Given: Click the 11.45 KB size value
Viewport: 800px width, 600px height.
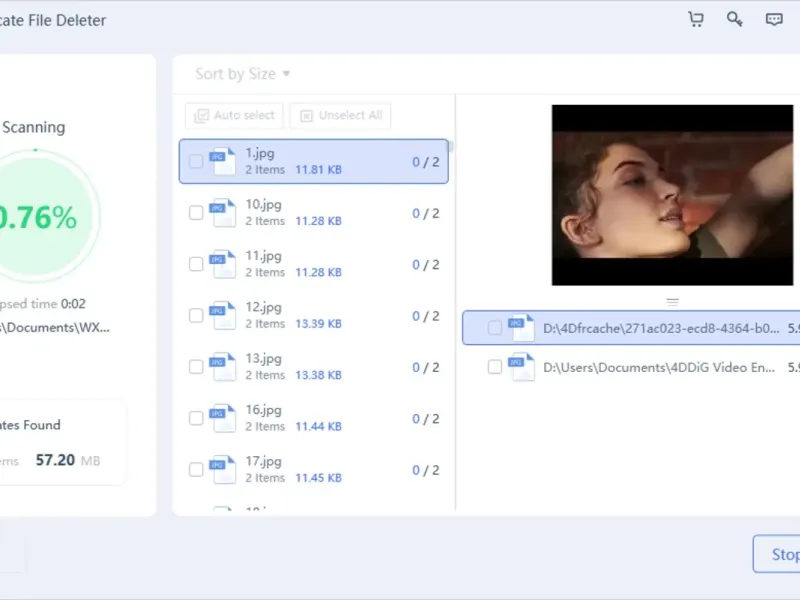Looking at the screenshot, I should (x=318, y=478).
